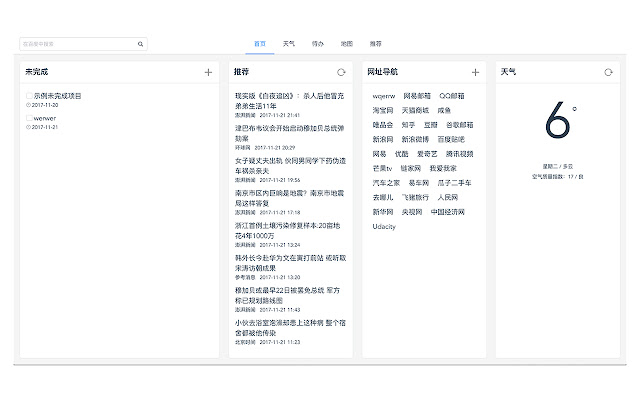Open the 芒果tv link
The width and height of the screenshot is (640, 400).
click(382, 168)
